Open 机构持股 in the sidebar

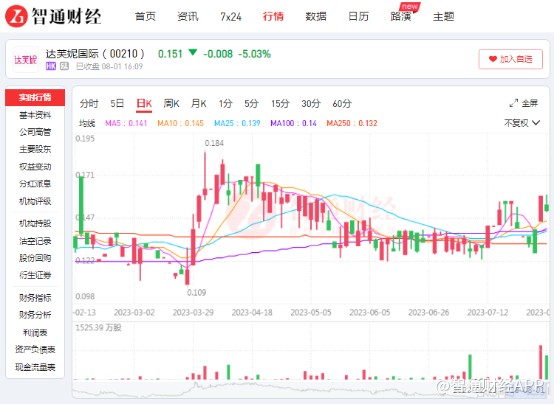coord(35,223)
